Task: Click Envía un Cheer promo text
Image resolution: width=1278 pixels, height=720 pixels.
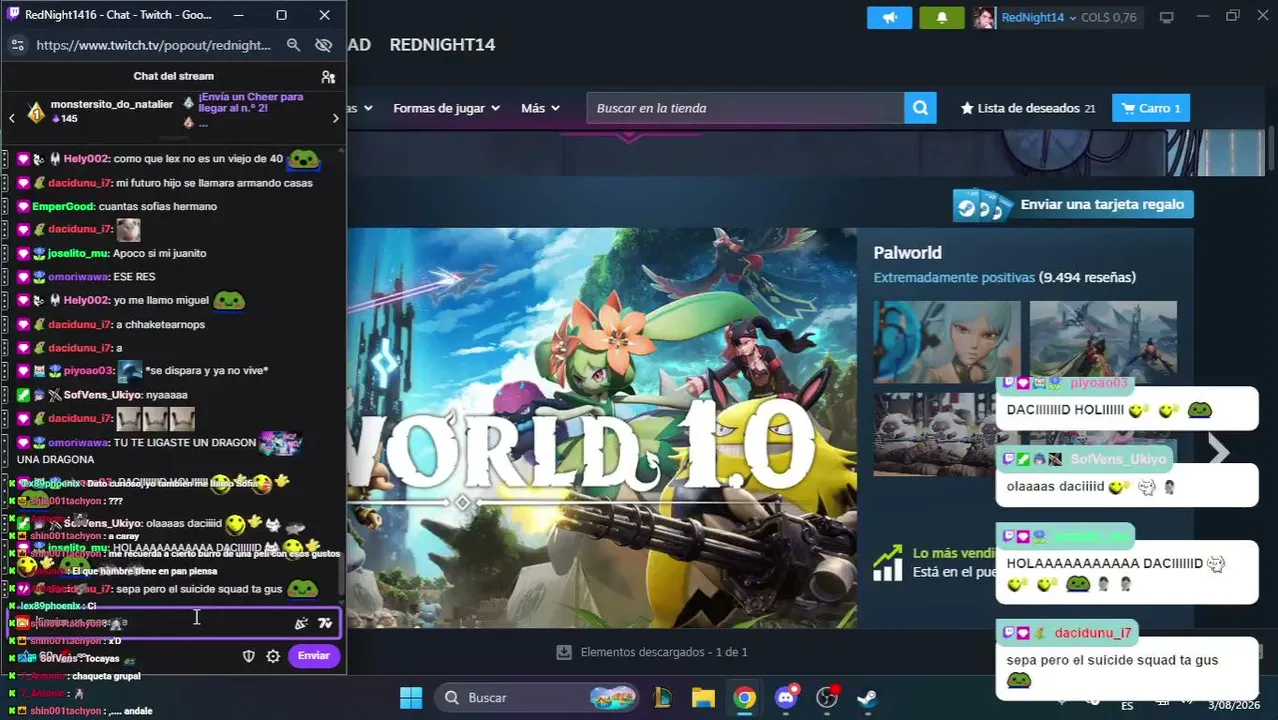Action: point(251,103)
